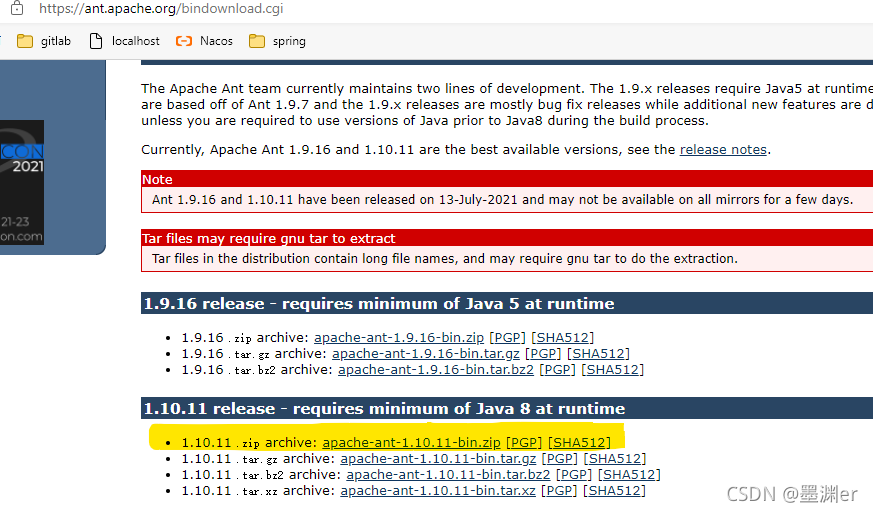This screenshot has height=512, width=873.
Task: Open SHA512 checksum for 1.10.11 tar.xz
Action: (x=615, y=491)
